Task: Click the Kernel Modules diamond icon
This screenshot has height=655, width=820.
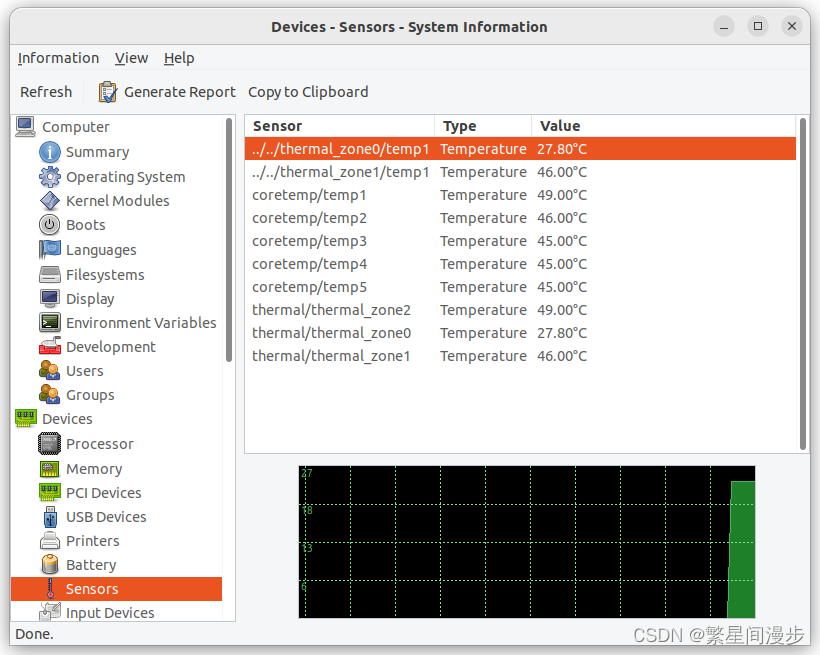Action: [50, 201]
